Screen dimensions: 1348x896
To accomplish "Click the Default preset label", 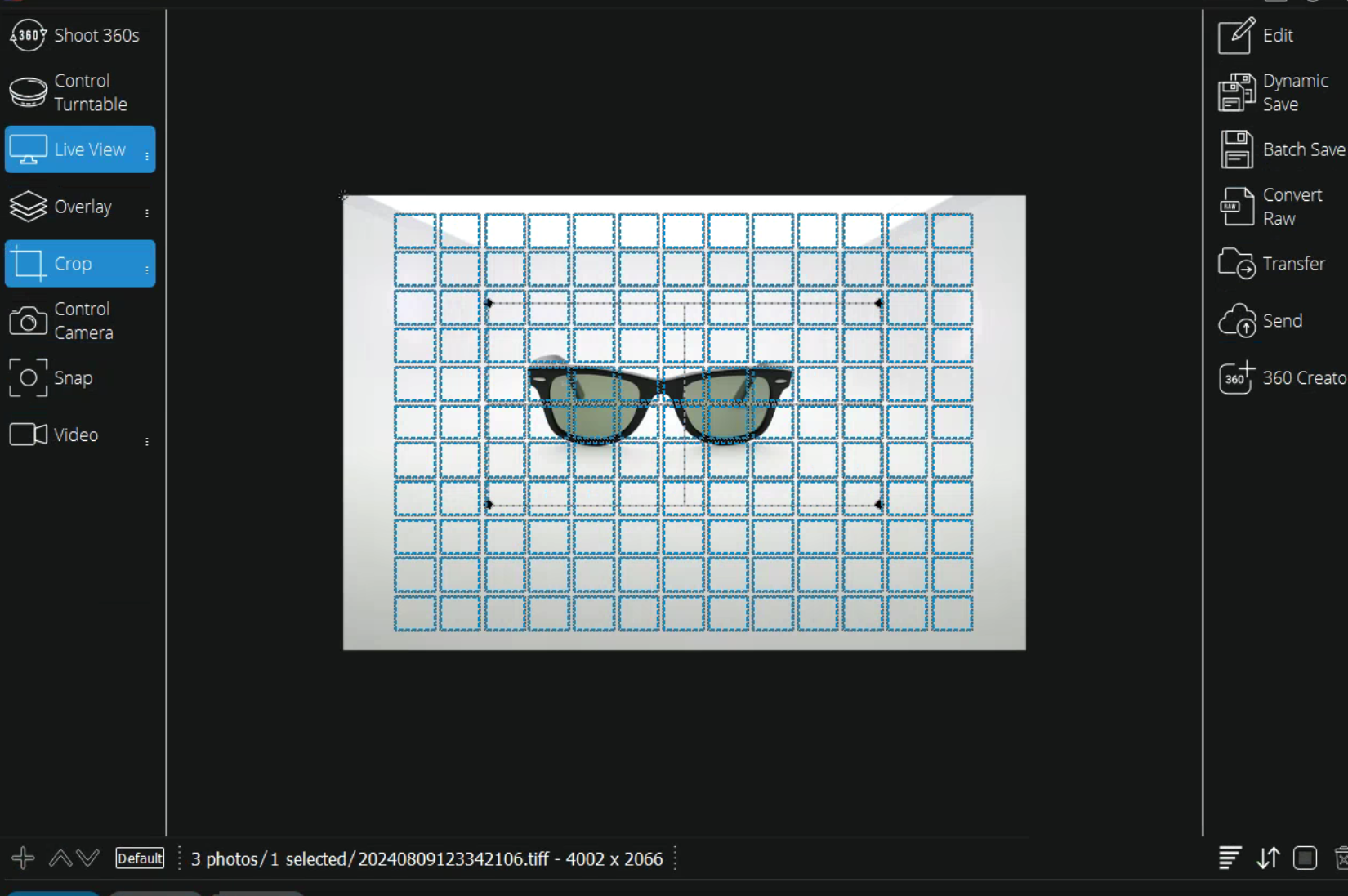I will click(x=140, y=858).
